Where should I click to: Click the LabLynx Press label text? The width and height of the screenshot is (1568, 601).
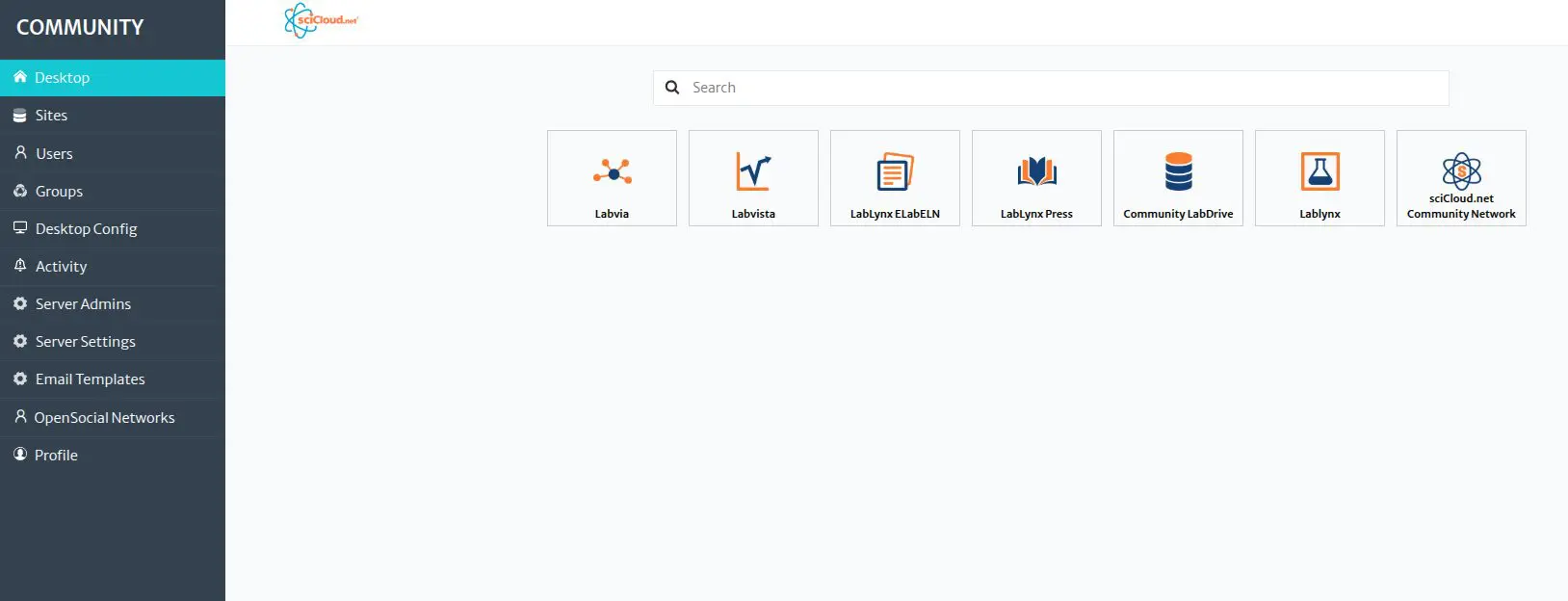1036,214
